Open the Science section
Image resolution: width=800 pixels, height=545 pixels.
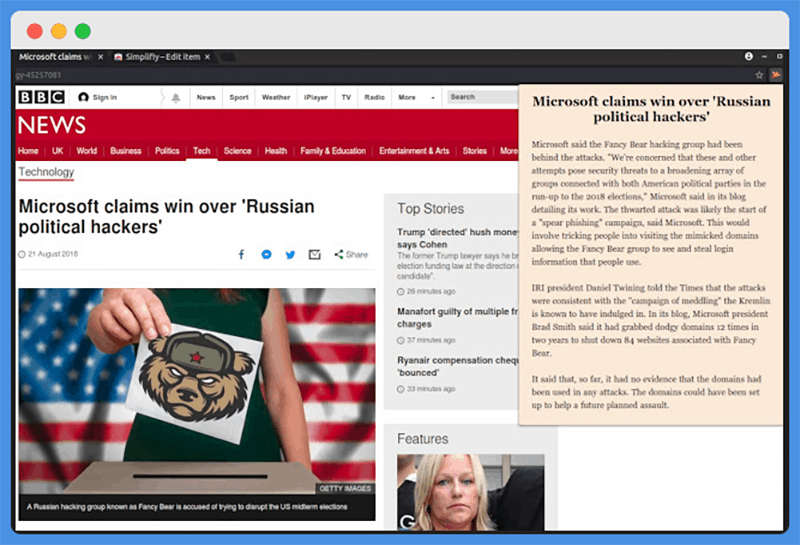tap(237, 151)
